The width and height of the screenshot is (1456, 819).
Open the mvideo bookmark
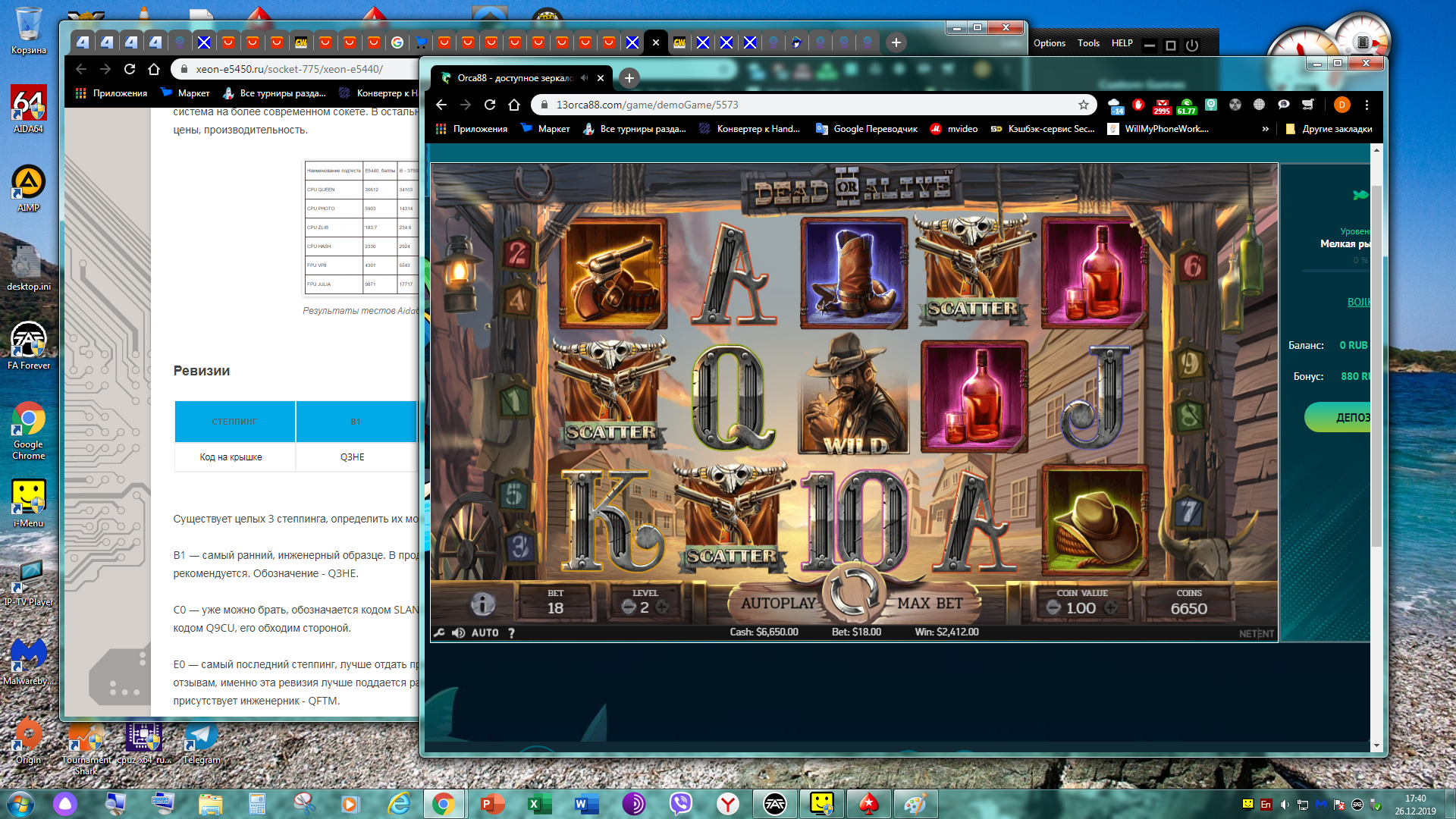[953, 129]
